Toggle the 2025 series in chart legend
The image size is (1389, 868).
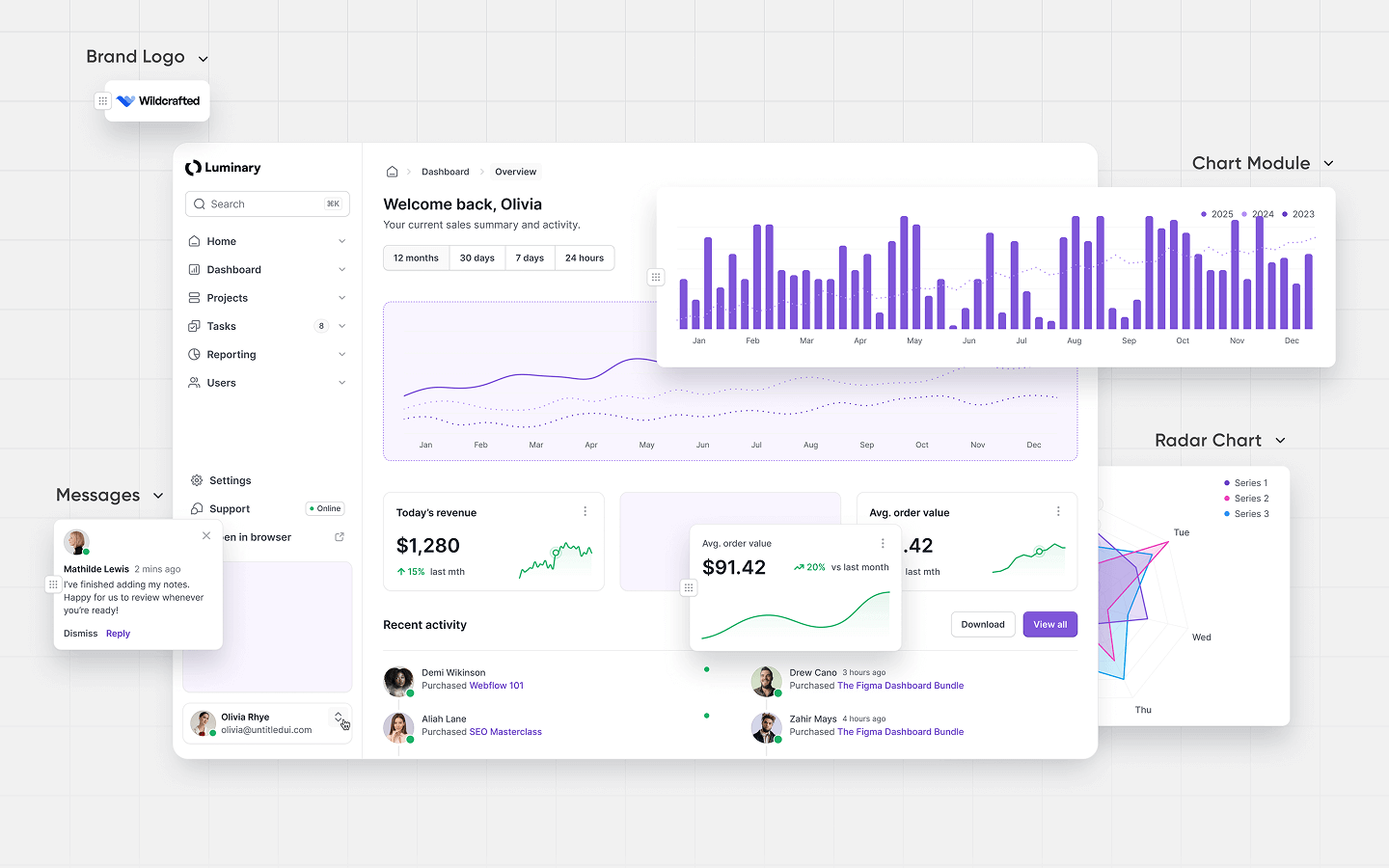(x=1216, y=214)
